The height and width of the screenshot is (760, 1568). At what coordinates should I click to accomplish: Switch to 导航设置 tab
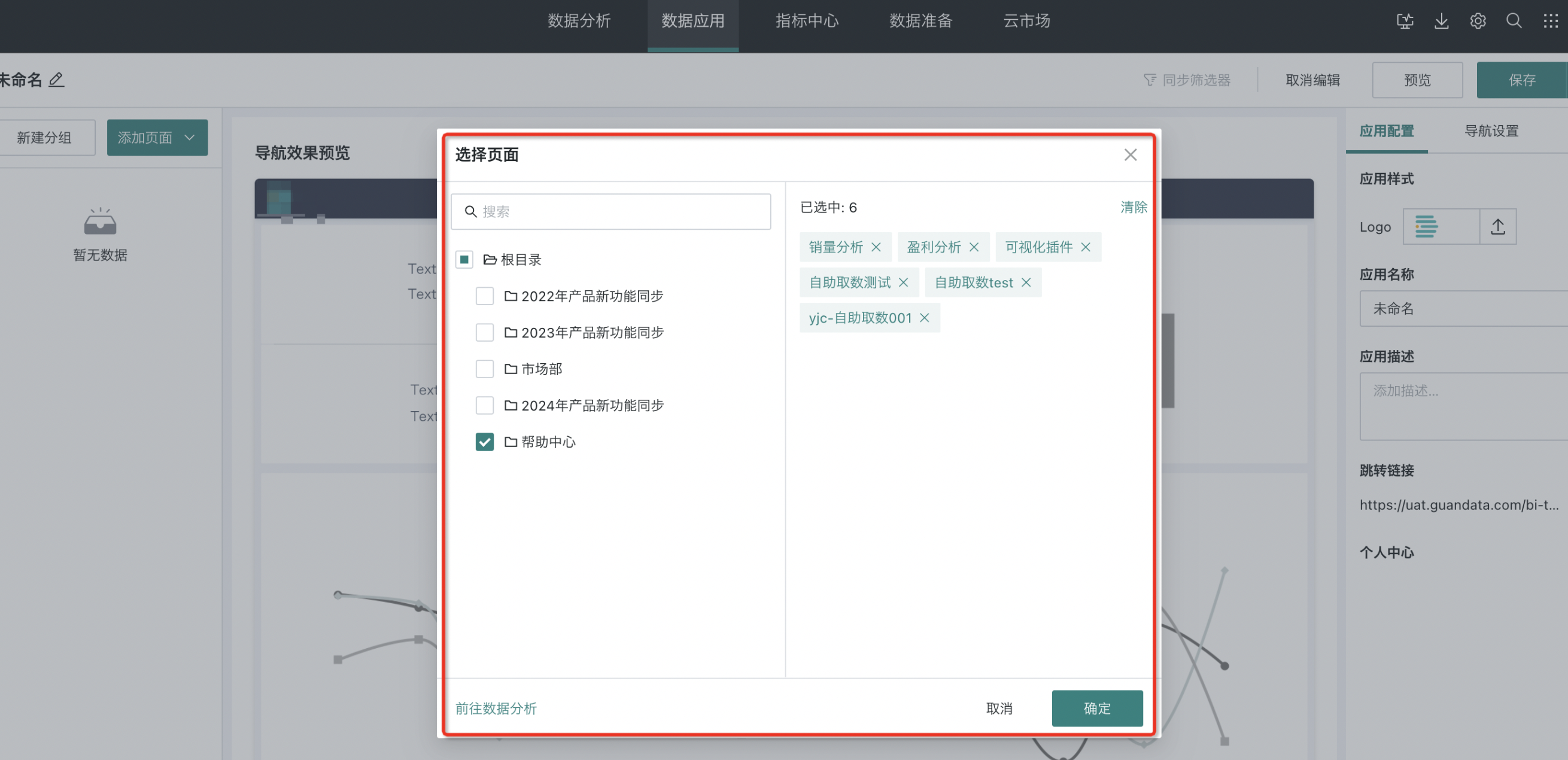(1491, 131)
